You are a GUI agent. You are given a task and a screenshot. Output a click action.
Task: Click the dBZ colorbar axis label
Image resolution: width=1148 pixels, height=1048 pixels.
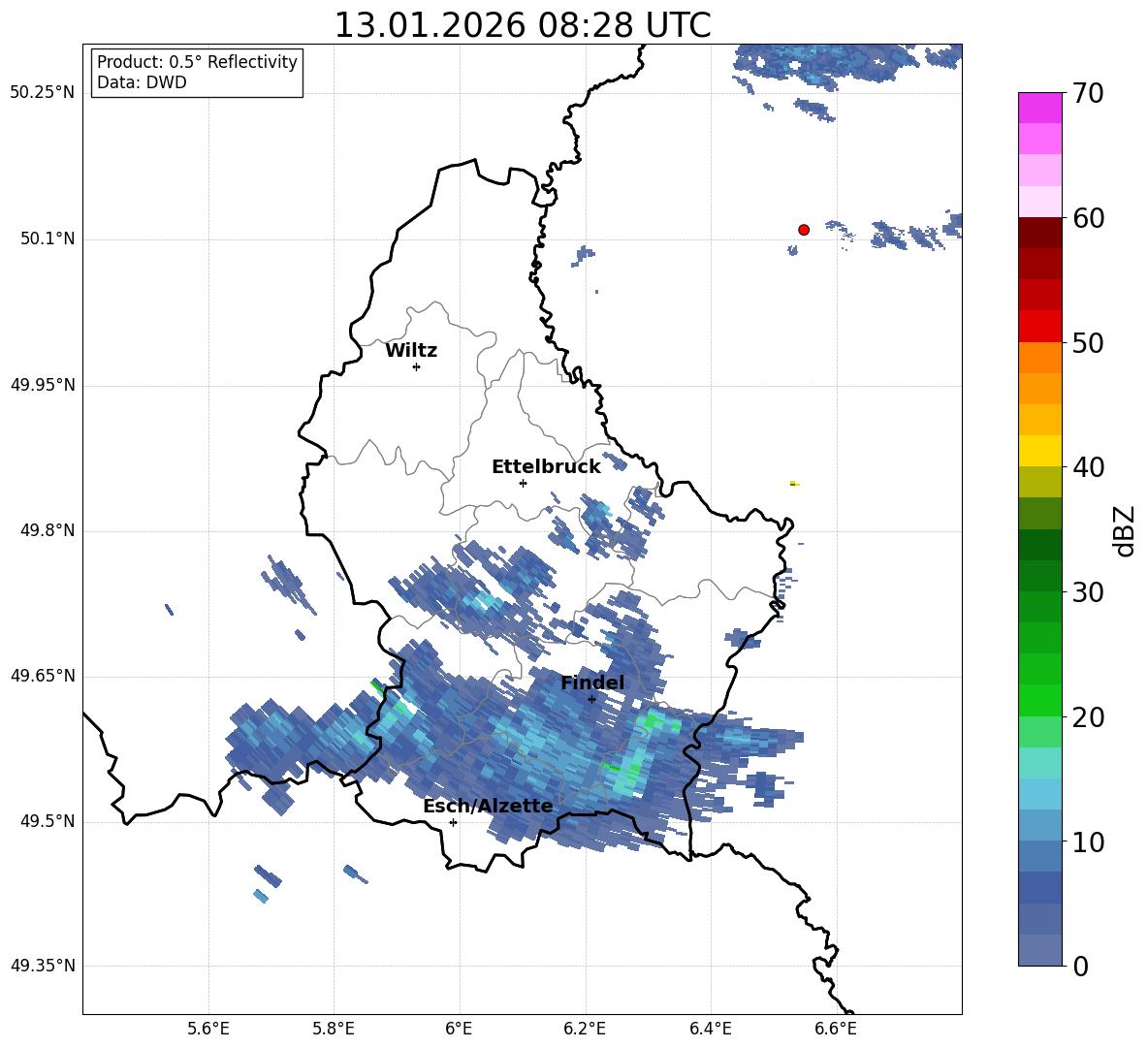1125,530
